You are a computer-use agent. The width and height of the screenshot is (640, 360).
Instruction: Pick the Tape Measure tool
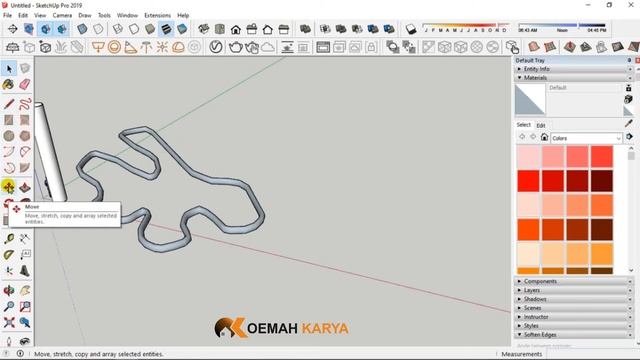point(9,239)
